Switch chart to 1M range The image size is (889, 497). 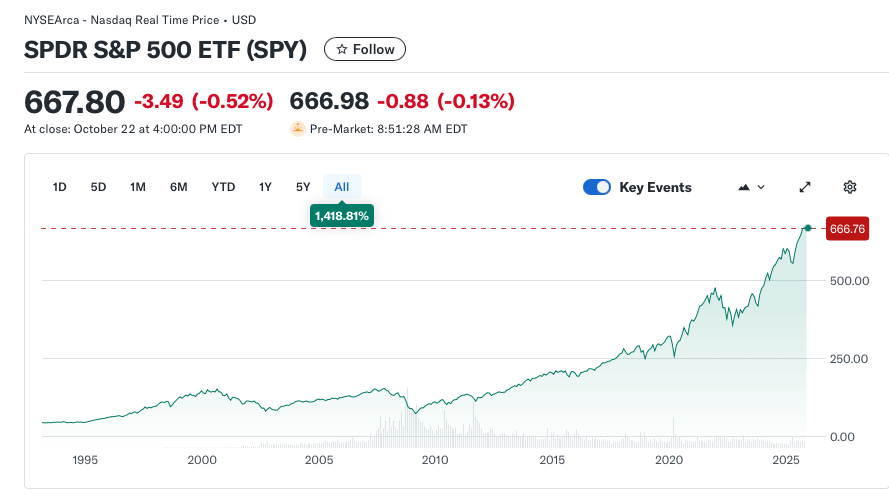[x=138, y=187]
